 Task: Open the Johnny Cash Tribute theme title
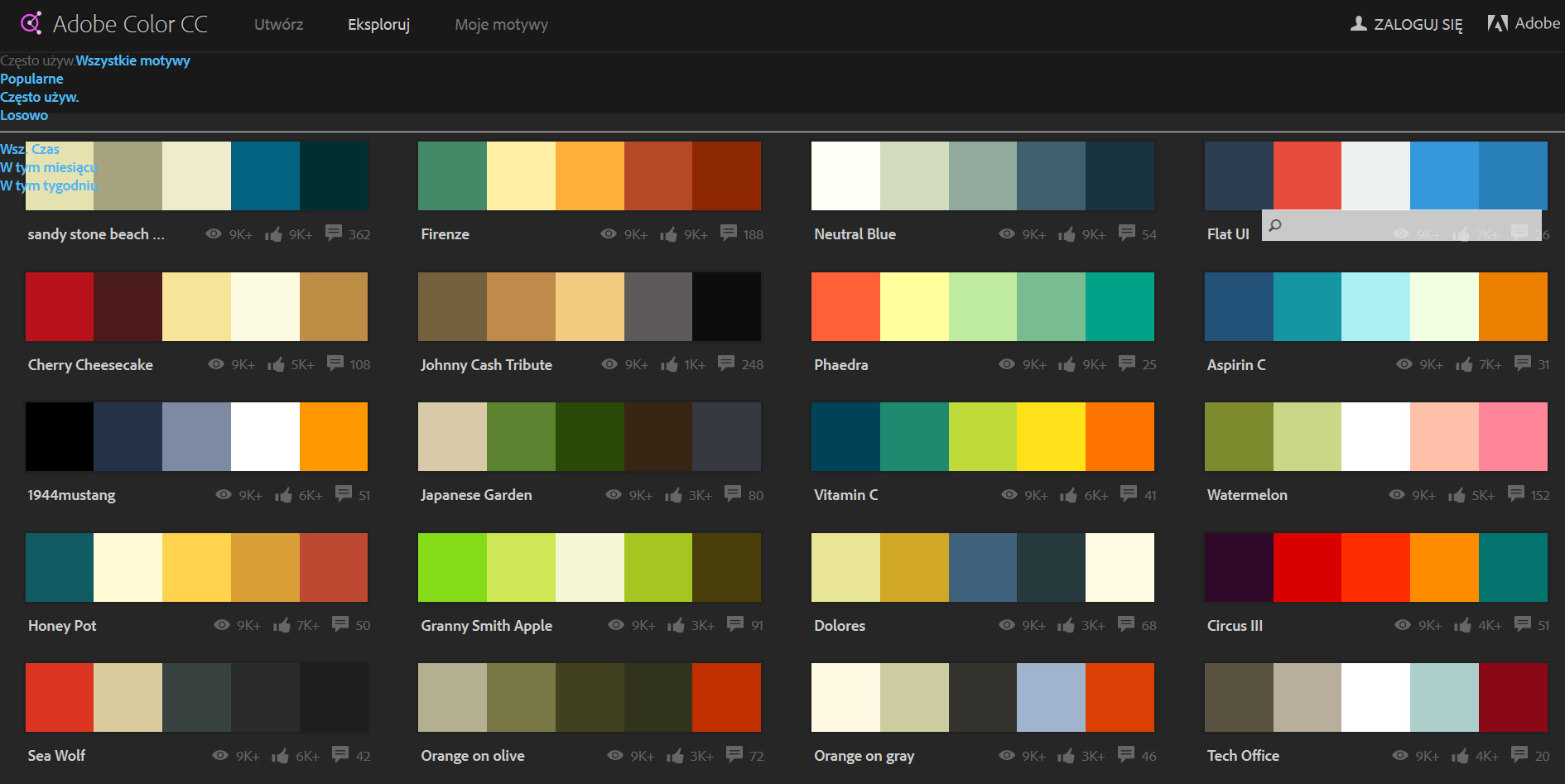coord(486,364)
